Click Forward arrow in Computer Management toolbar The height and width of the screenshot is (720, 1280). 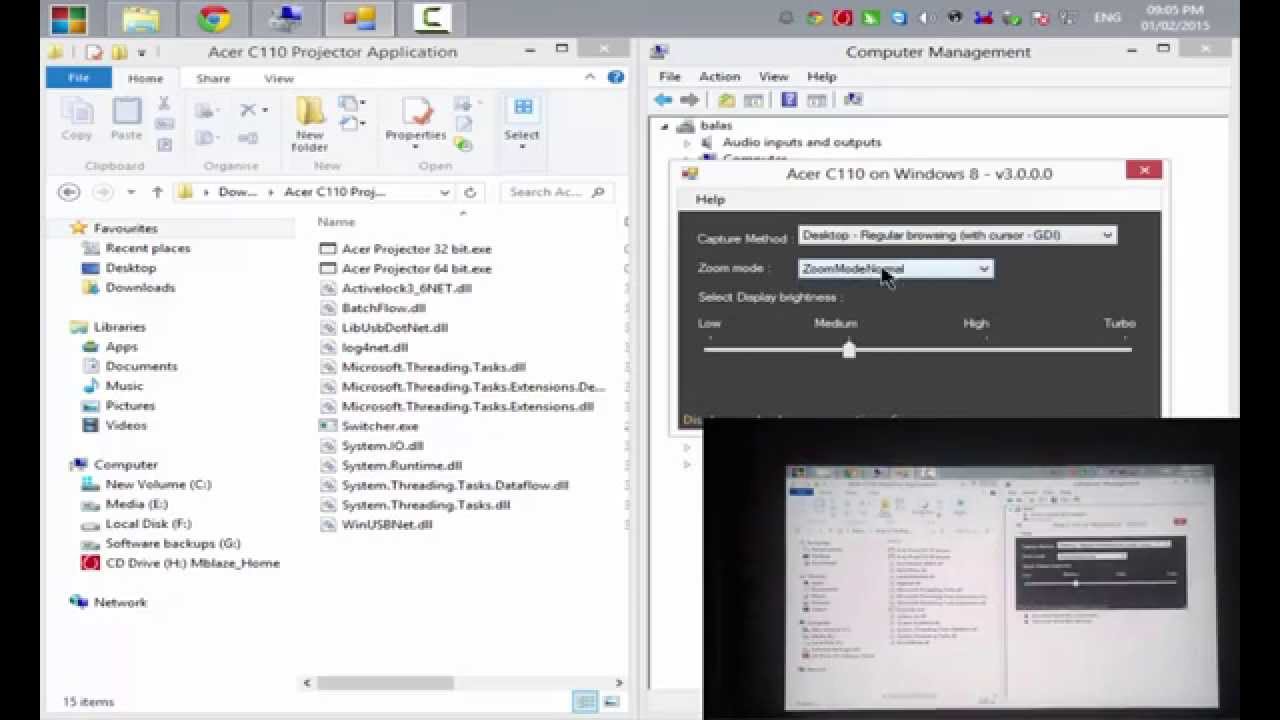tap(689, 100)
